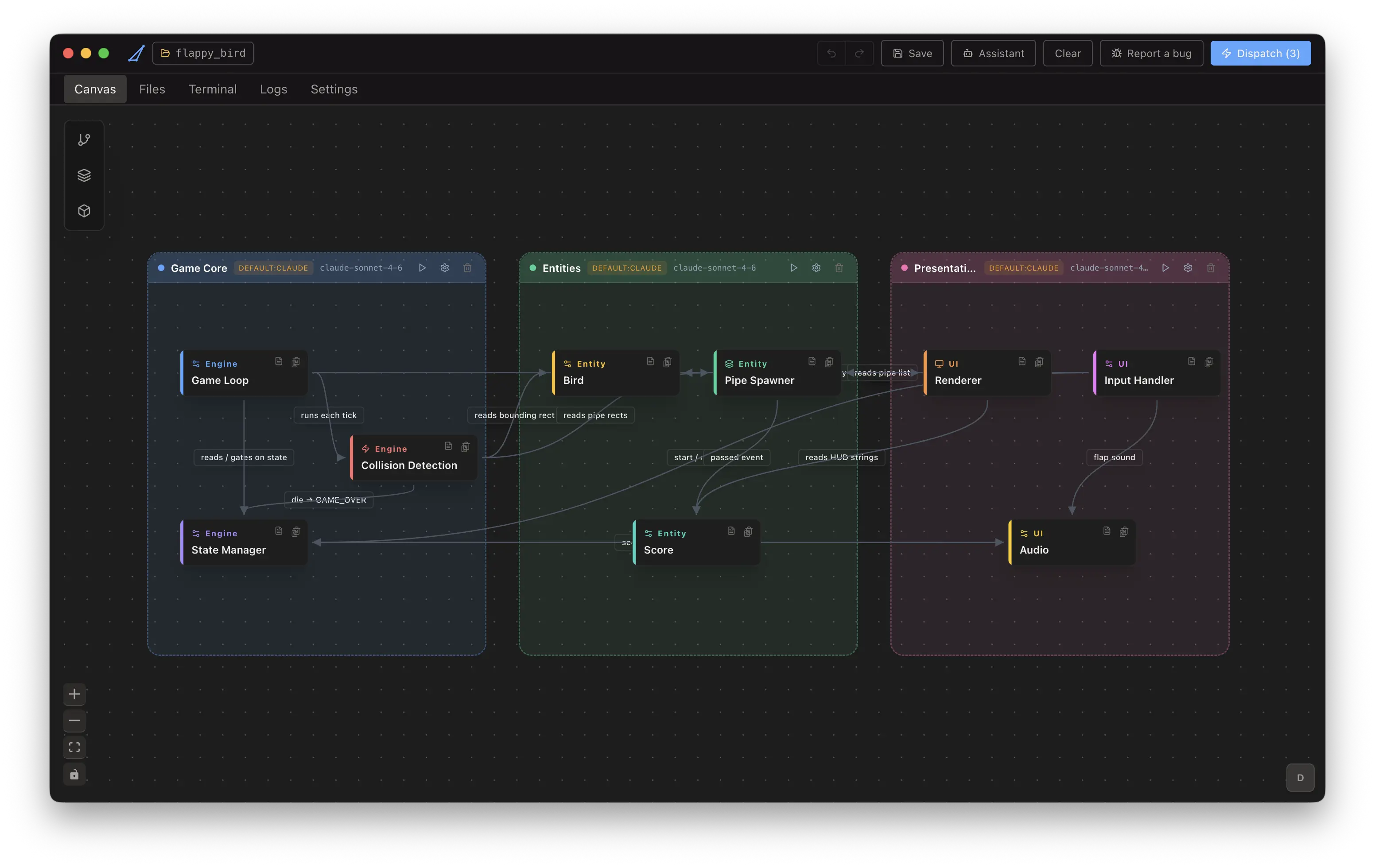
Task: Delete the Presentation group
Action: pyautogui.click(x=1211, y=267)
